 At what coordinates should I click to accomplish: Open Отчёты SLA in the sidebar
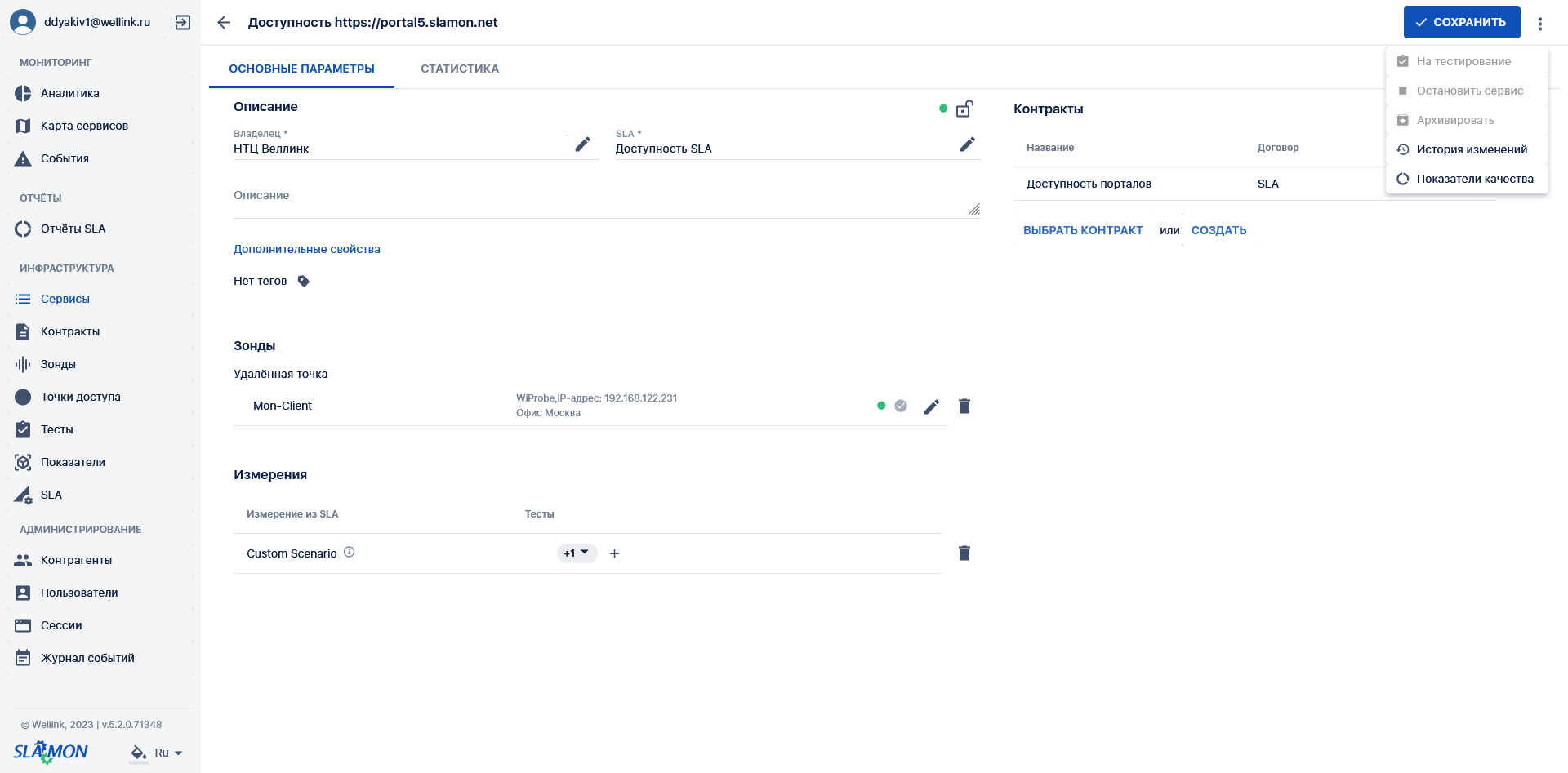[101, 229]
